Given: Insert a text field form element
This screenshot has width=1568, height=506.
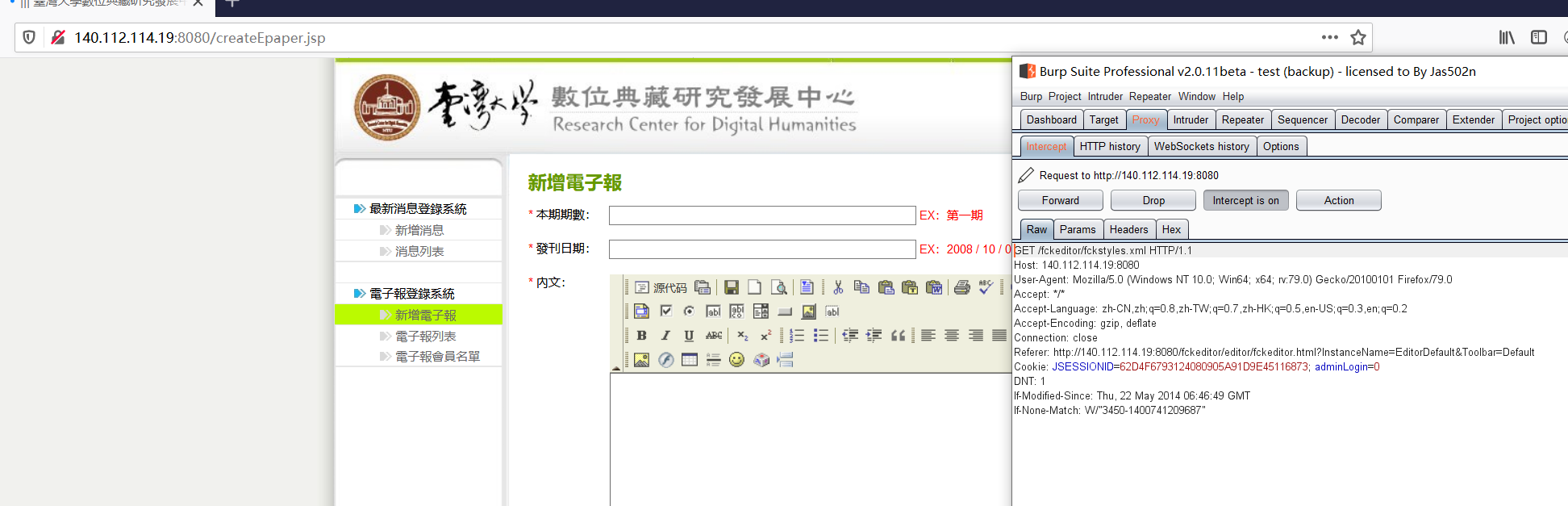Looking at the screenshot, I should coord(713,312).
